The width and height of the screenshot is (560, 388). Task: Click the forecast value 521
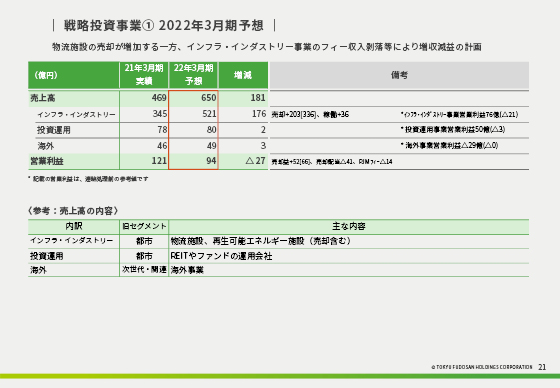[209, 114]
